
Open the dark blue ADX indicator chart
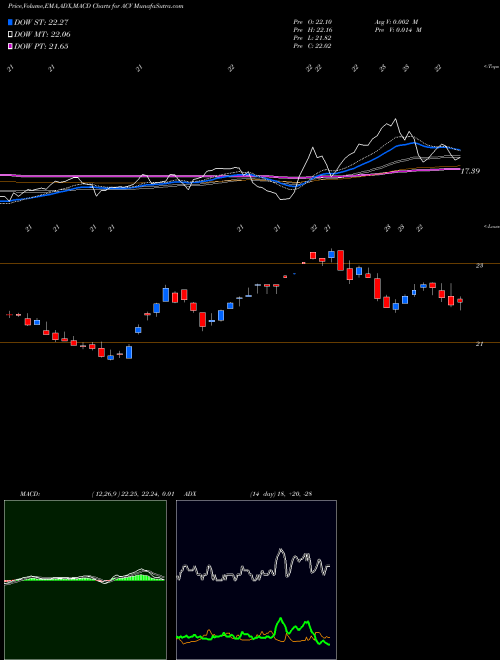(256, 580)
